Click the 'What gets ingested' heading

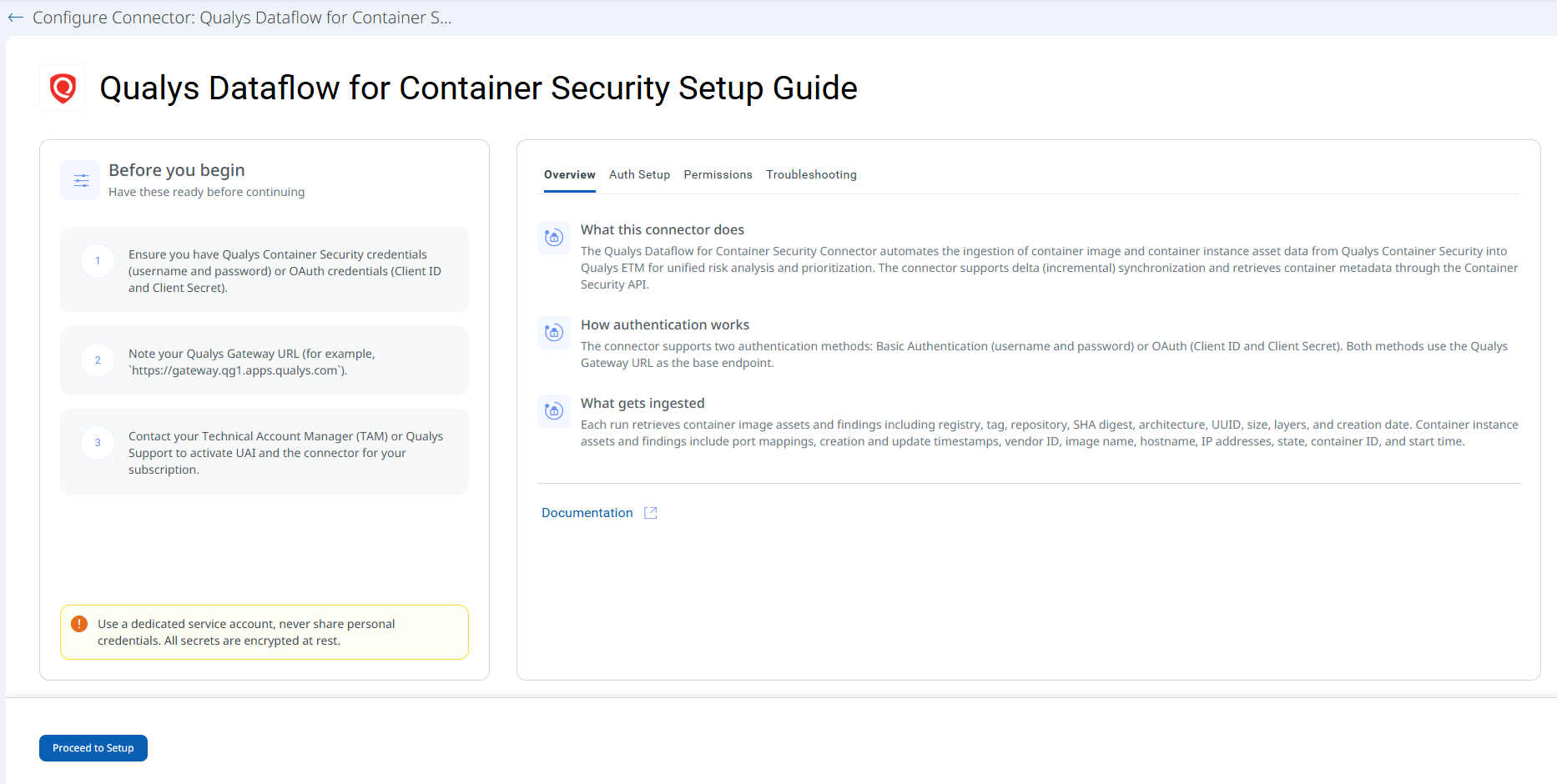(642, 404)
